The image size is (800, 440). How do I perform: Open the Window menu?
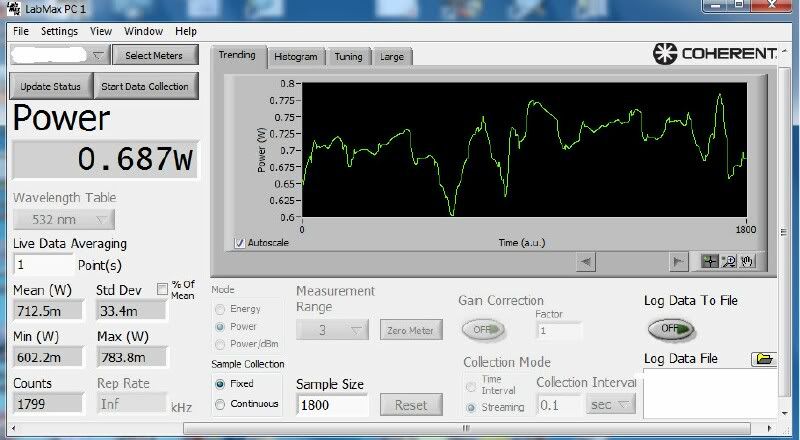click(x=143, y=31)
